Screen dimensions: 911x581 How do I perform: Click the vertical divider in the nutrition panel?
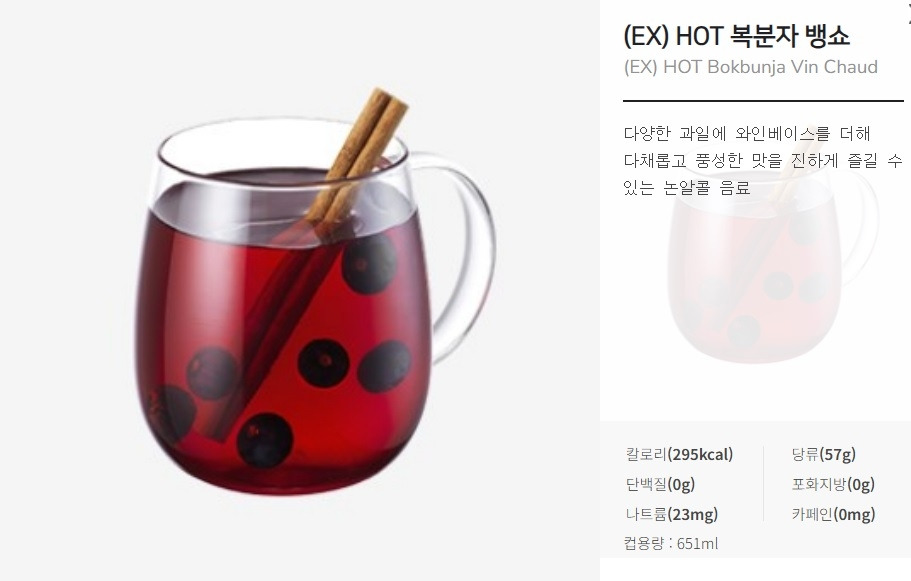[763, 483]
